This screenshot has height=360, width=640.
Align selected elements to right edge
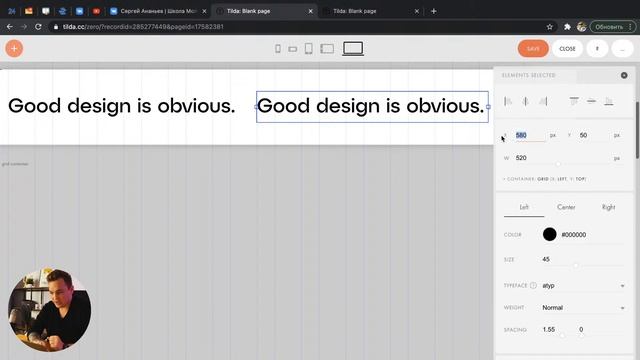click(x=543, y=101)
